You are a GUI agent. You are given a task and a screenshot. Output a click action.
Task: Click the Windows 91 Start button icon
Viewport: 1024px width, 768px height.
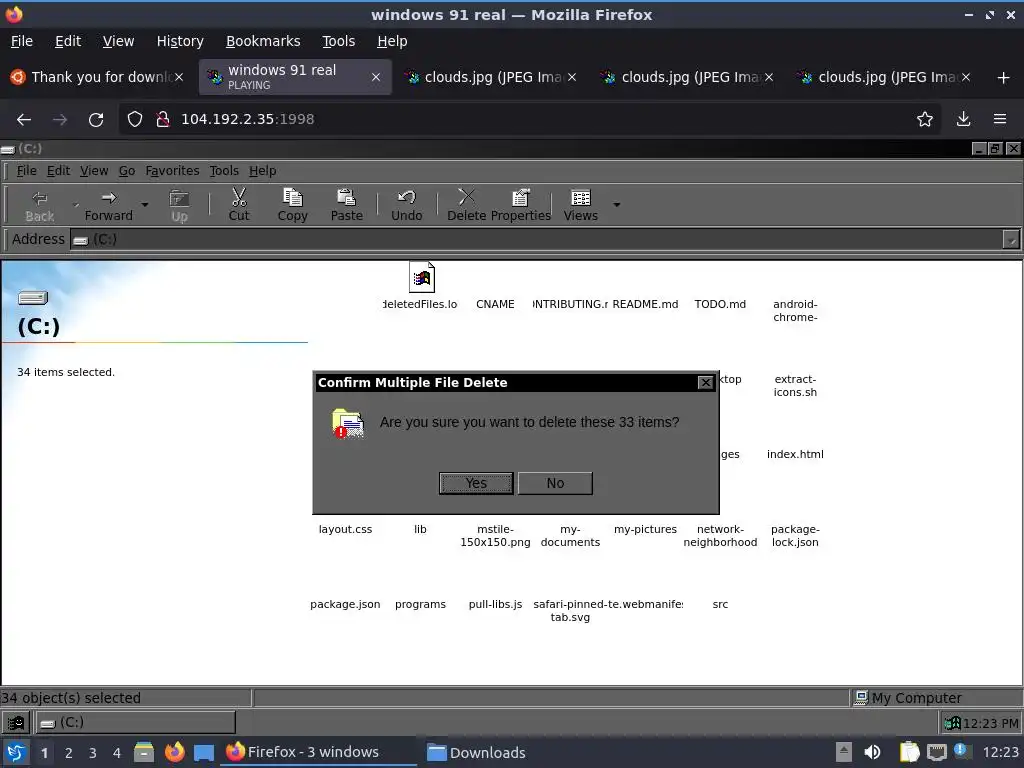point(16,723)
